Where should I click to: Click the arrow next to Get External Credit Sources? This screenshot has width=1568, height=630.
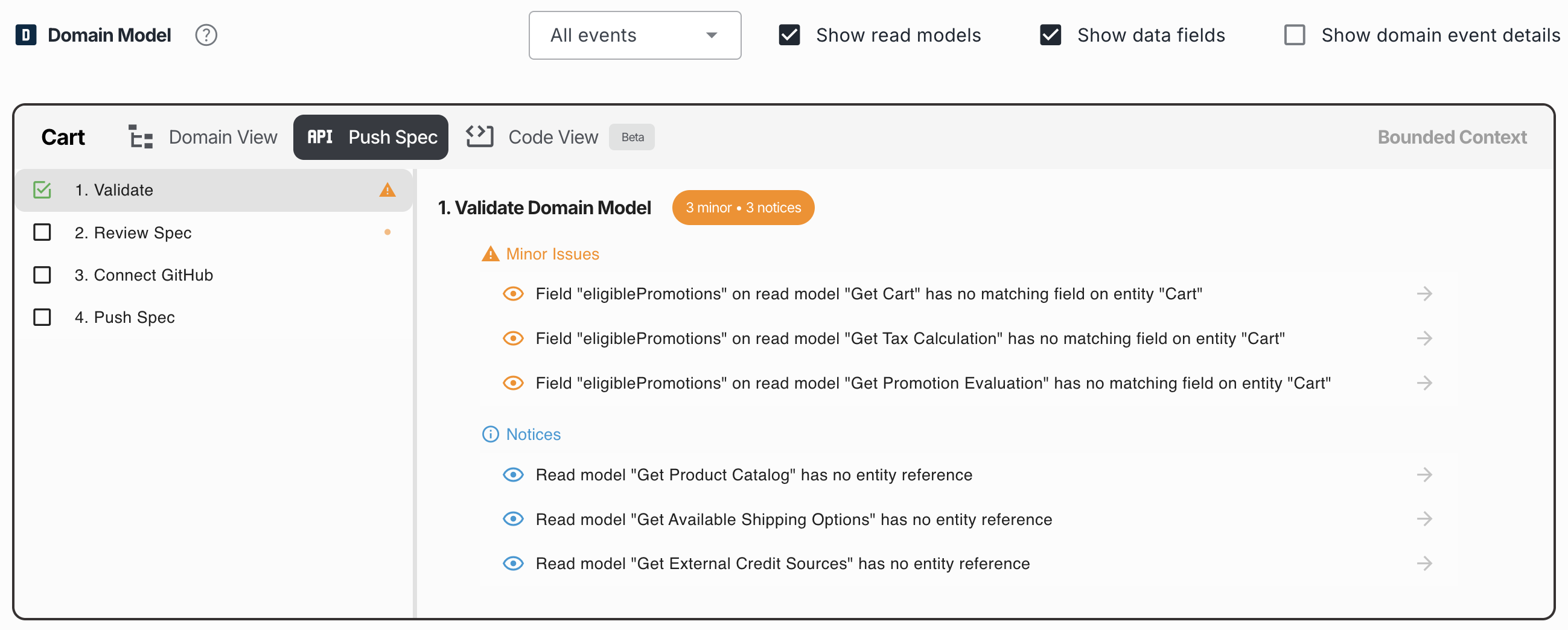(x=1424, y=564)
